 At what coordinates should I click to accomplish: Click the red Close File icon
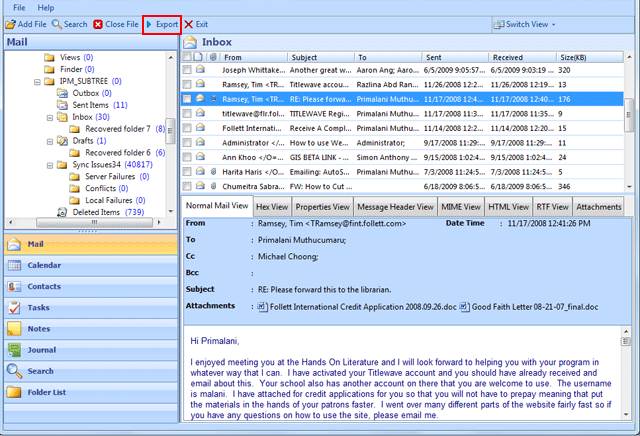[98, 24]
